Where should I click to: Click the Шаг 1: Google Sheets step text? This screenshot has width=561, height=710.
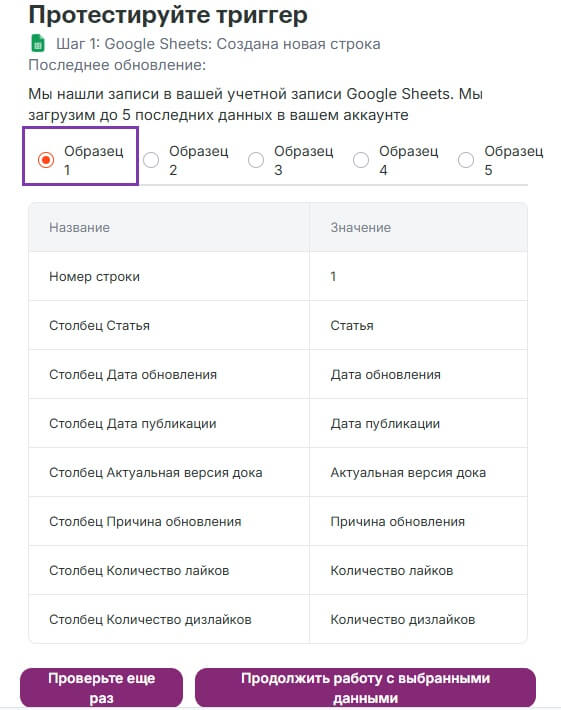[x=218, y=44]
